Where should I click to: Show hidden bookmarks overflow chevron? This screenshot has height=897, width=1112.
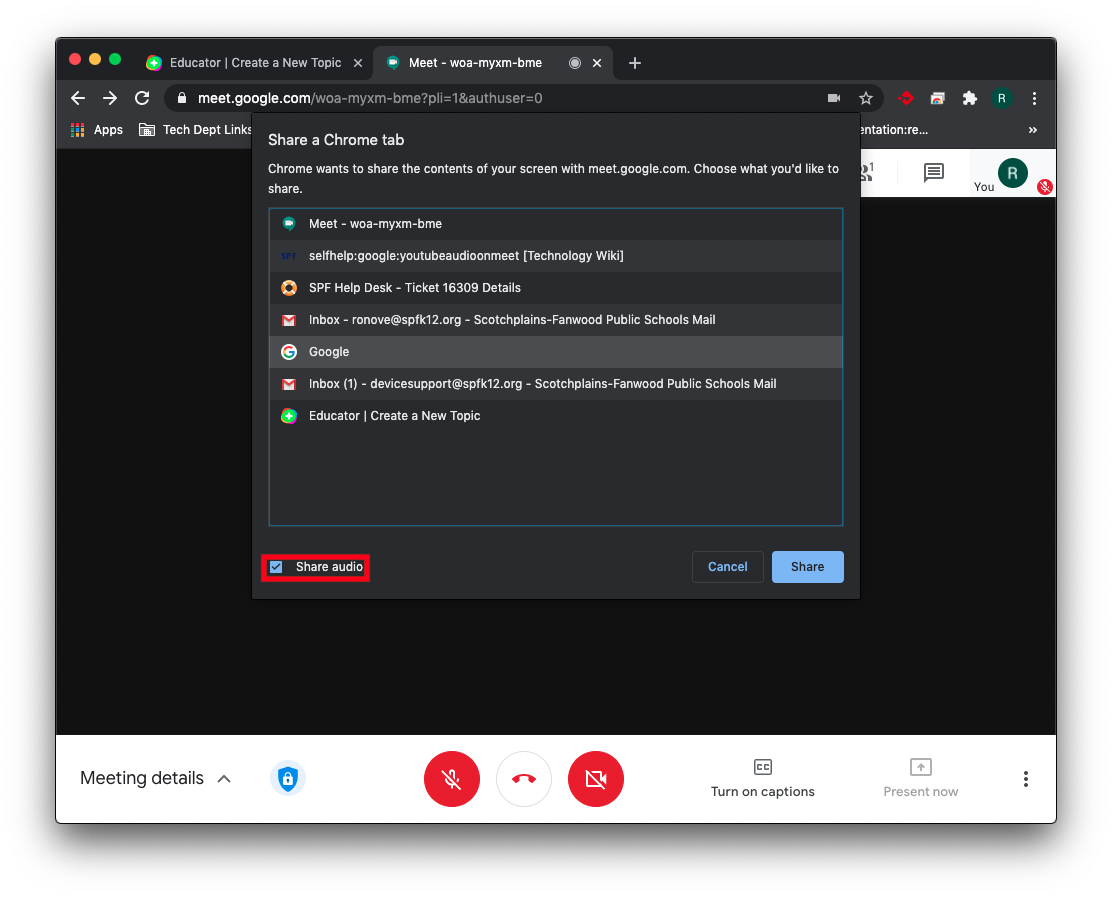[1032, 130]
